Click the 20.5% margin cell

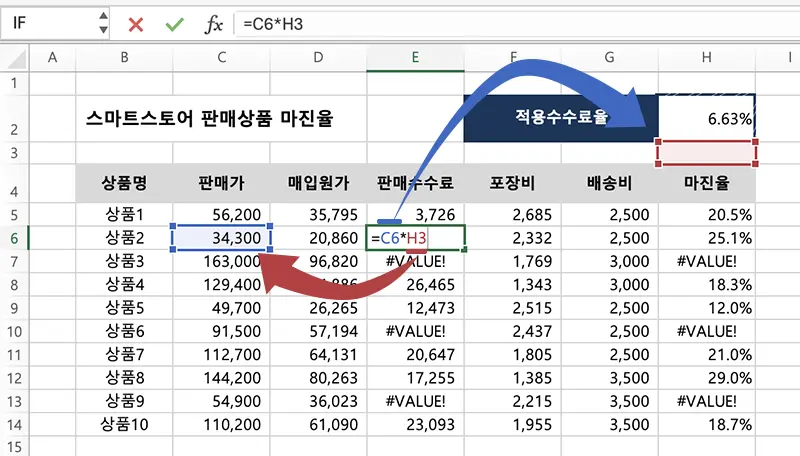(x=707, y=215)
